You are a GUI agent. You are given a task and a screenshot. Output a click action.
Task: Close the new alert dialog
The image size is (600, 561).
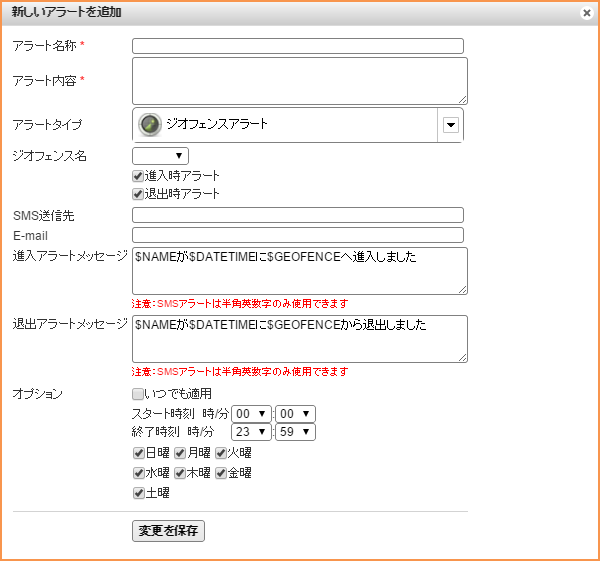586,13
